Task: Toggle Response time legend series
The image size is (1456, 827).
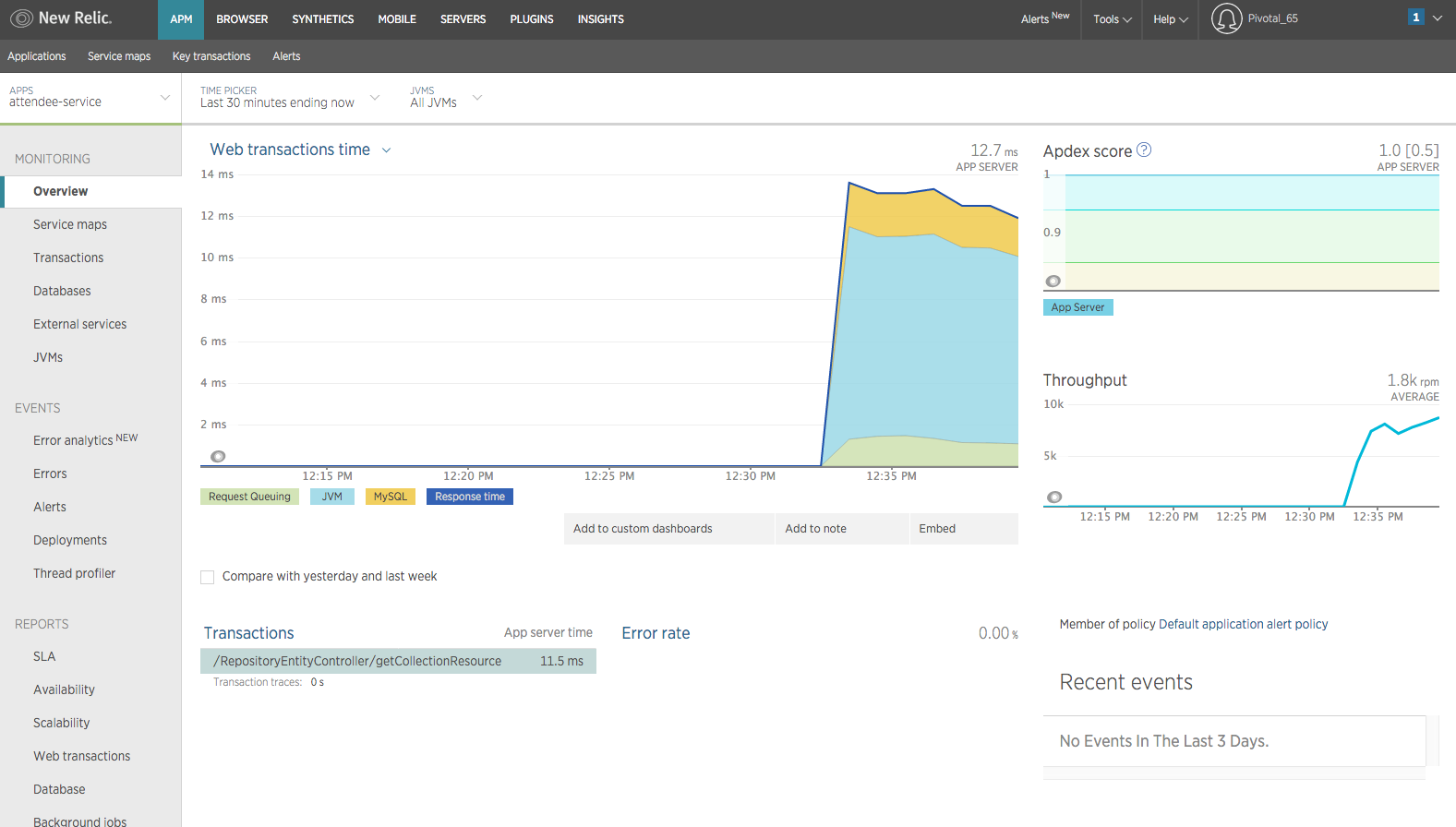Action: click(x=470, y=497)
